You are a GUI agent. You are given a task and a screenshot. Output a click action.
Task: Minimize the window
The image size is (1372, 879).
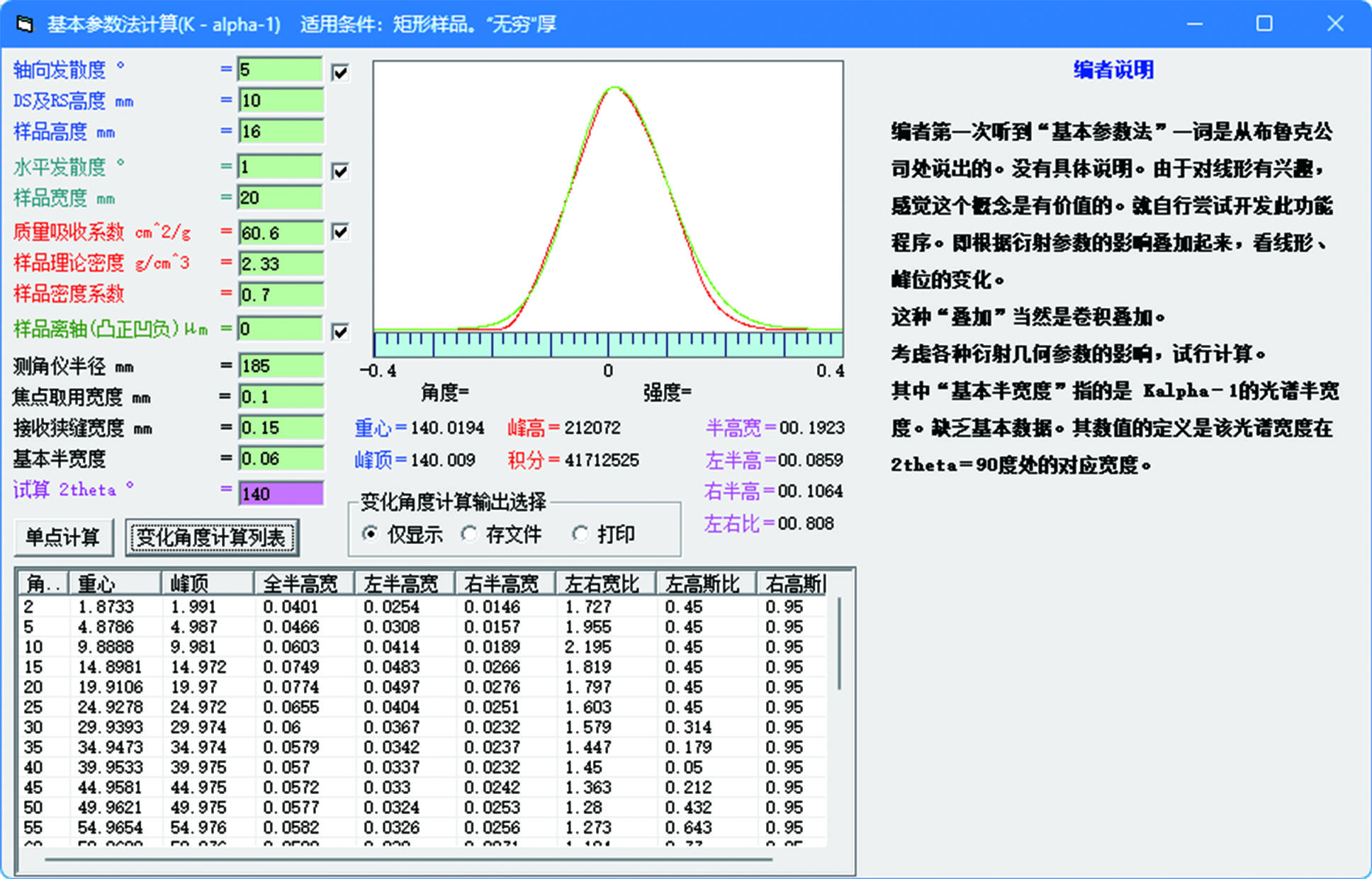[1195, 24]
